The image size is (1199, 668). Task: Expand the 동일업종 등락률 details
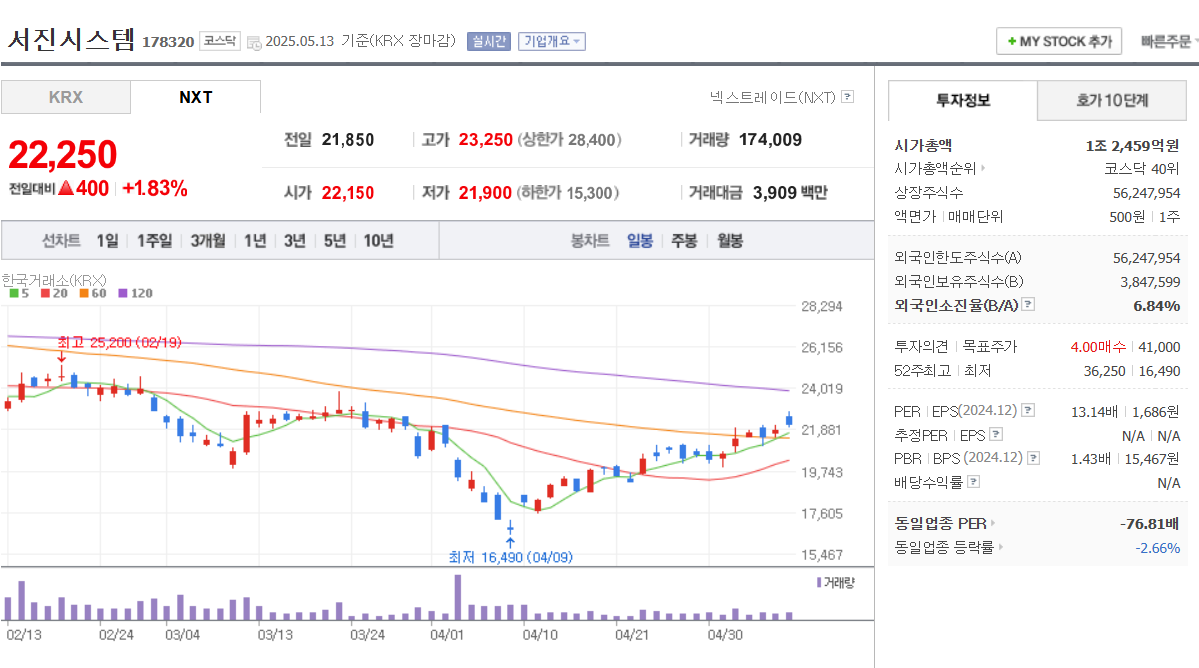[1001, 546]
